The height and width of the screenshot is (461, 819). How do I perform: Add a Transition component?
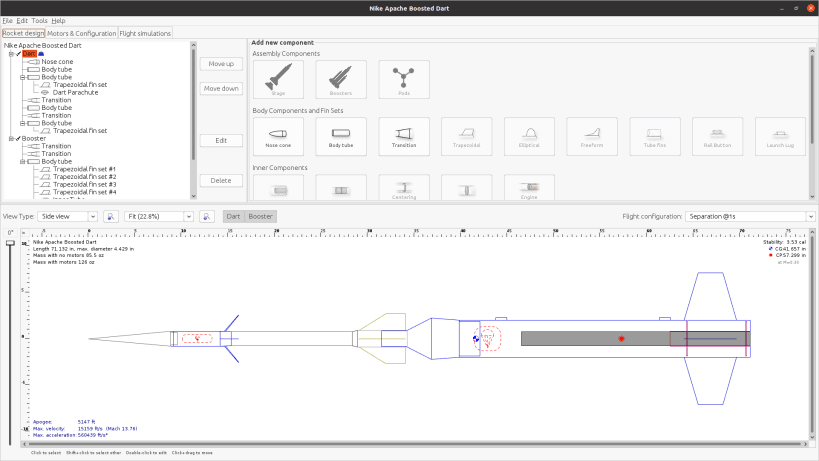[404, 136]
